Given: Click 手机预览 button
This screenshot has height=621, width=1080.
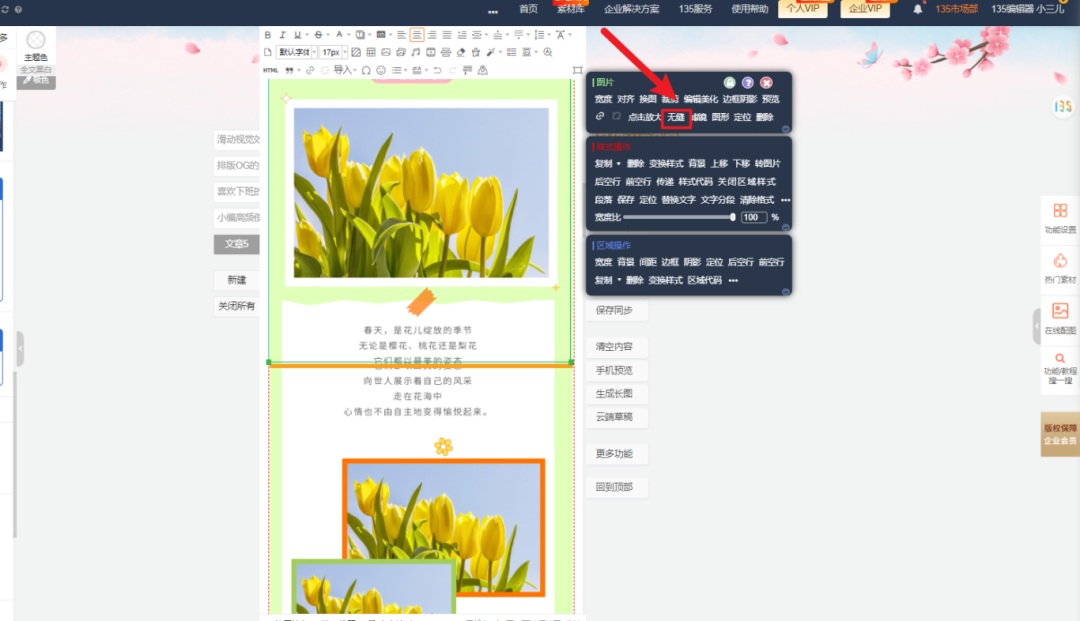Looking at the screenshot, I should [x=615, y=370].
